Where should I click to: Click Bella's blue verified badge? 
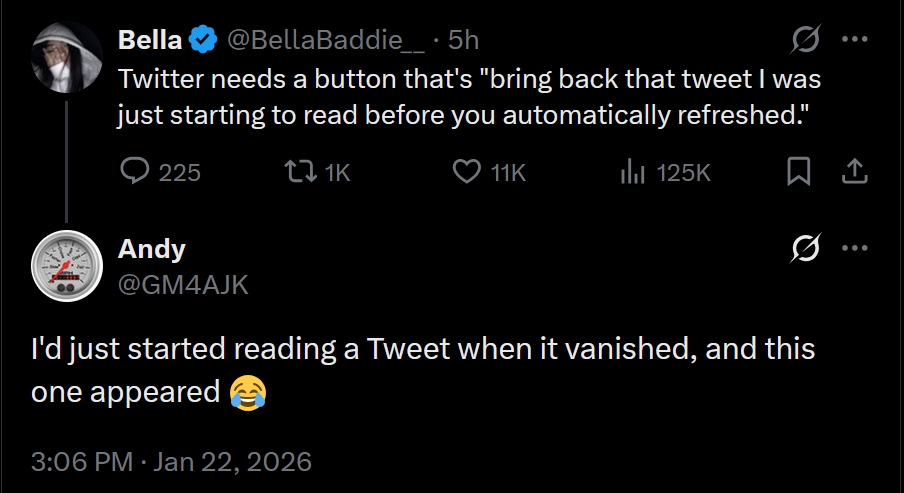pos(205,40)
